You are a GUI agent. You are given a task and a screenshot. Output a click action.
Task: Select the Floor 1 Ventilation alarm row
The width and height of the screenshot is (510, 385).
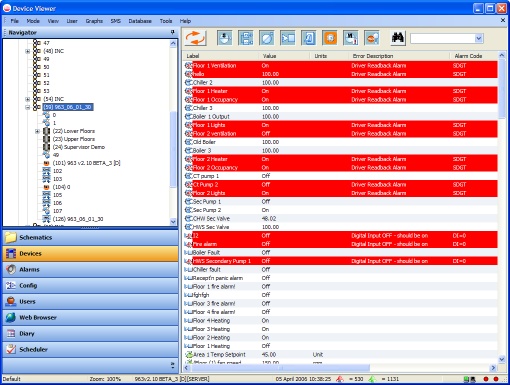(x=340, y=65)
